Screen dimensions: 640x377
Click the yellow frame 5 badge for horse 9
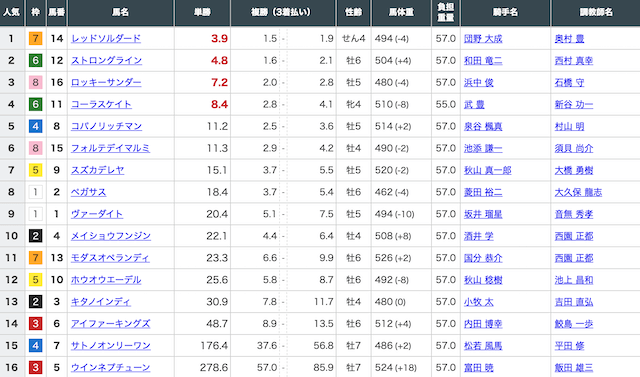point(36,170)
